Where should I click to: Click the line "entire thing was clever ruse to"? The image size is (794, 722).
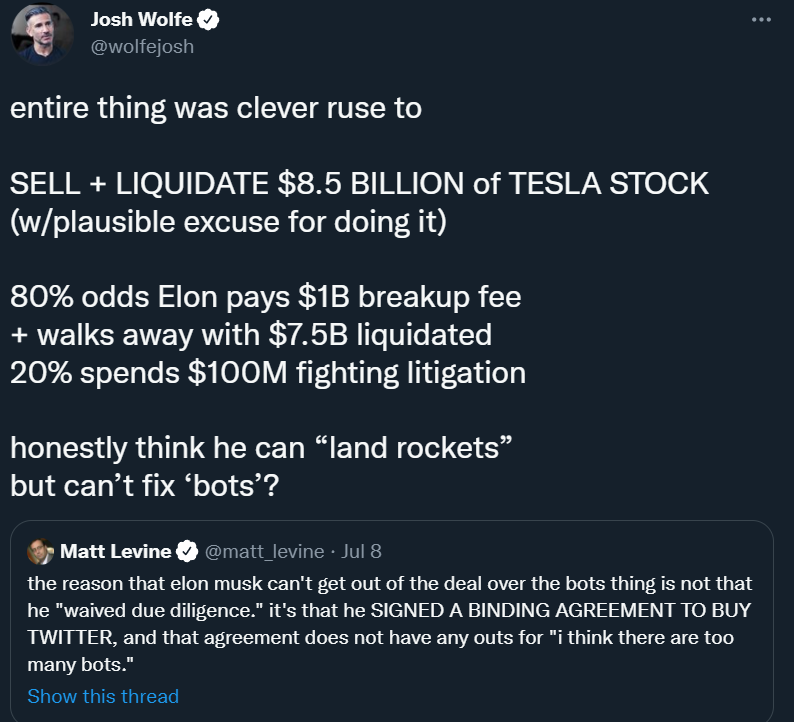pyautogui.click(x=216, y=108)
